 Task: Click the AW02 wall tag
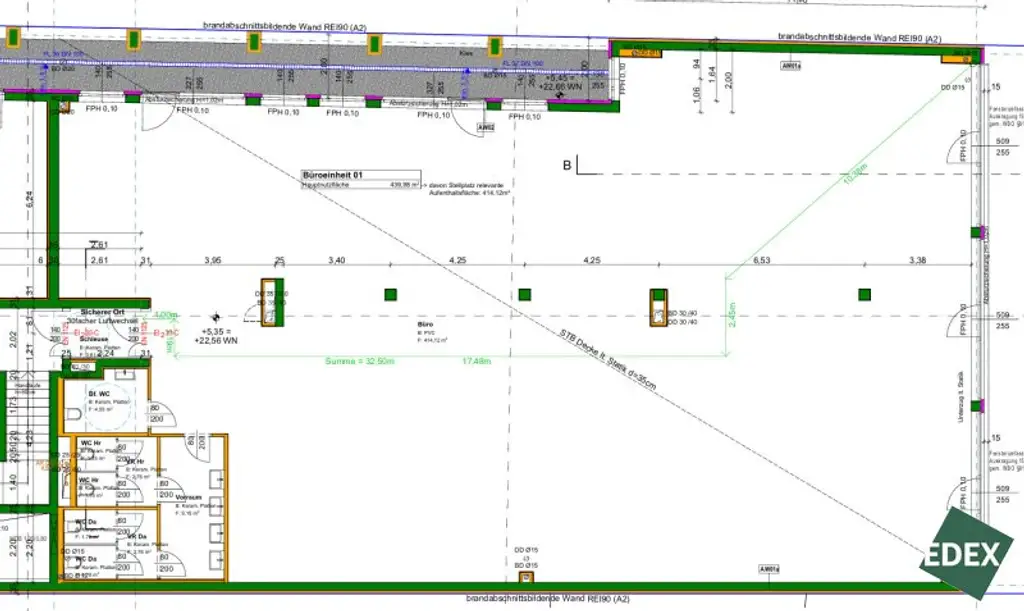(x=487, y=128)
